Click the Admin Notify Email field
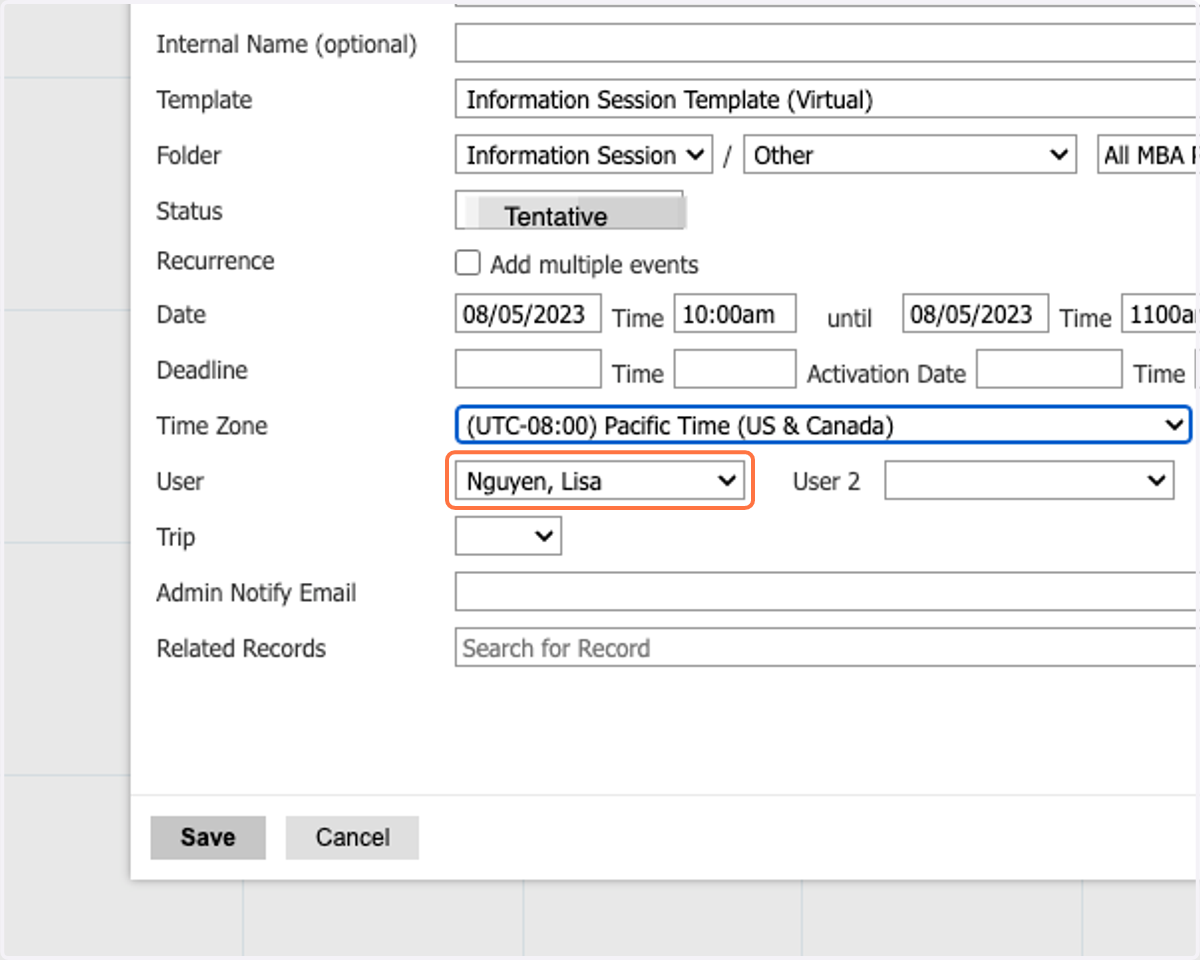The image size is (1200, 960). (x=827, y=592)
